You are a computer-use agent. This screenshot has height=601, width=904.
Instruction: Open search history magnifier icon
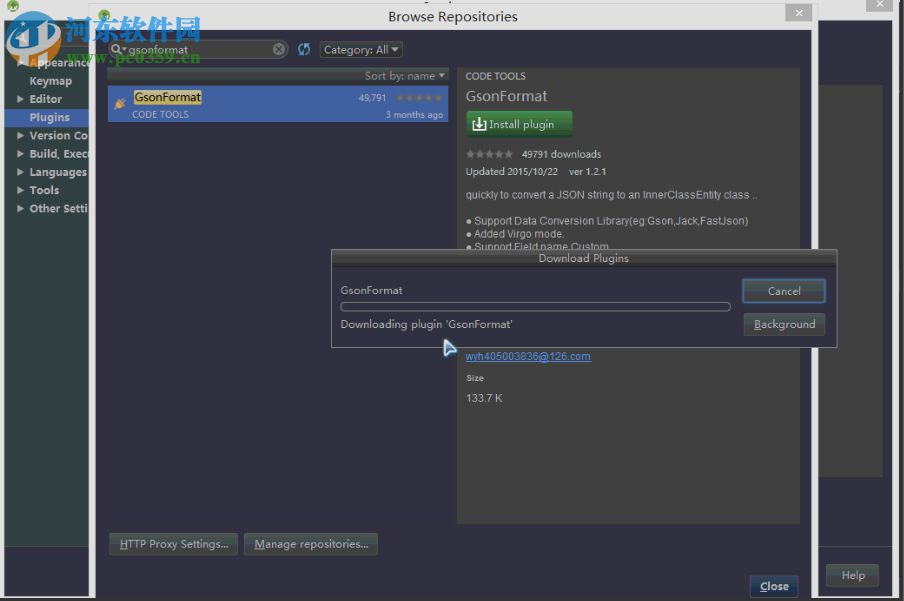tap(118, 50)
